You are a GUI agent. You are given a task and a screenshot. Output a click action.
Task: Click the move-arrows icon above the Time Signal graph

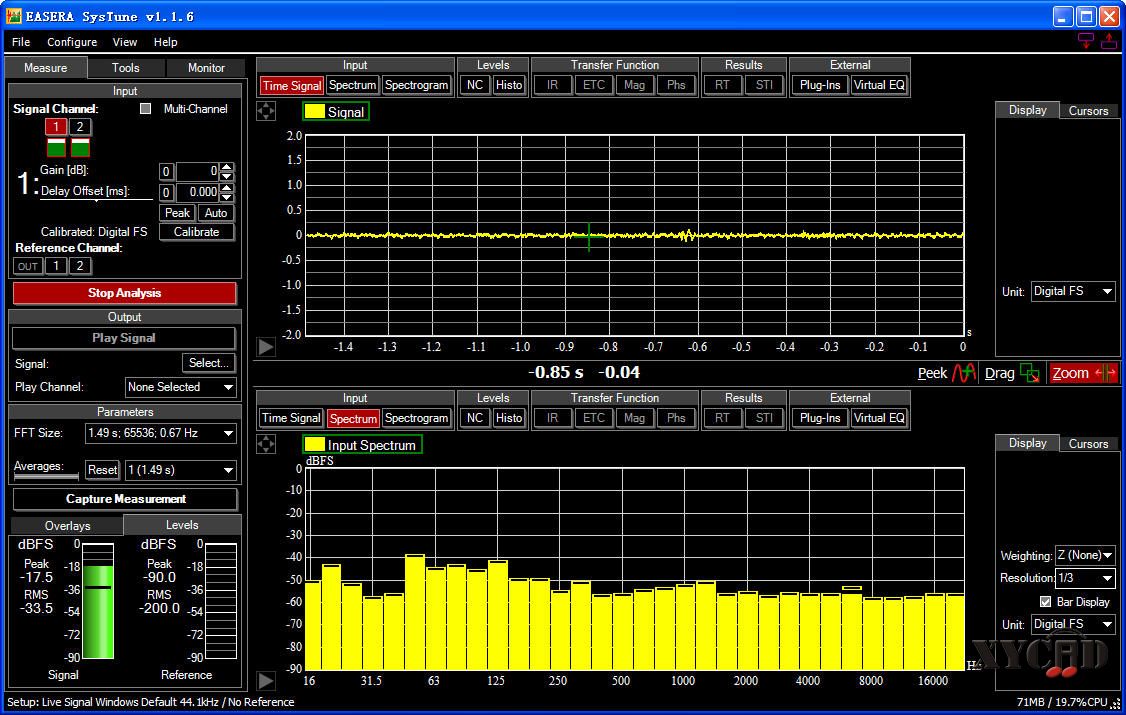coord(266,111)
